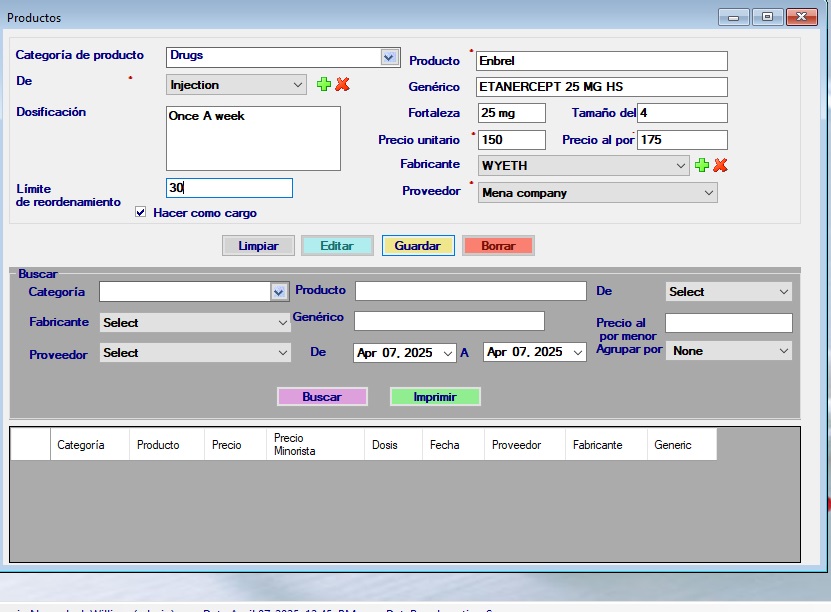This screenshot has height=612, width=831.
Task: Click the Producto search text field
Action: click(x=470, y=291)
